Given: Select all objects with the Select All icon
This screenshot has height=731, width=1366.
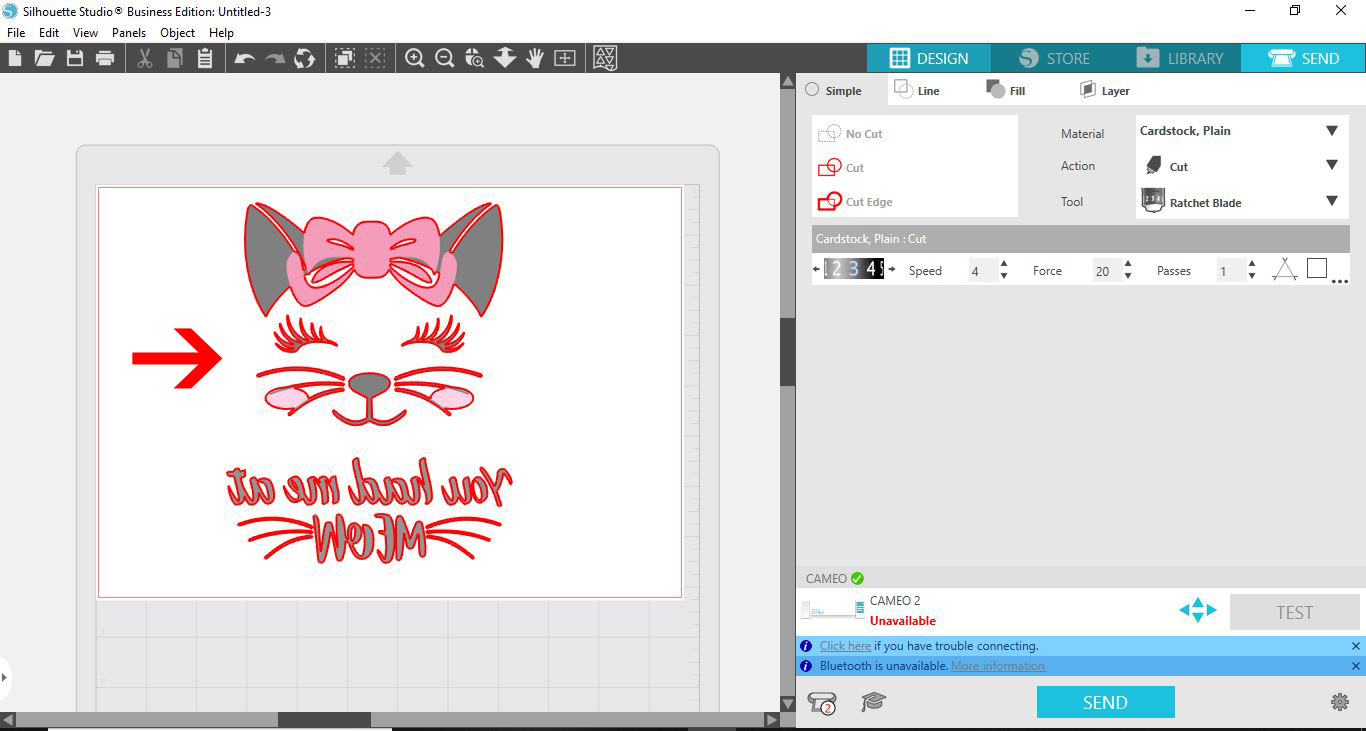Looking at the screenshot, I should 345,58.
